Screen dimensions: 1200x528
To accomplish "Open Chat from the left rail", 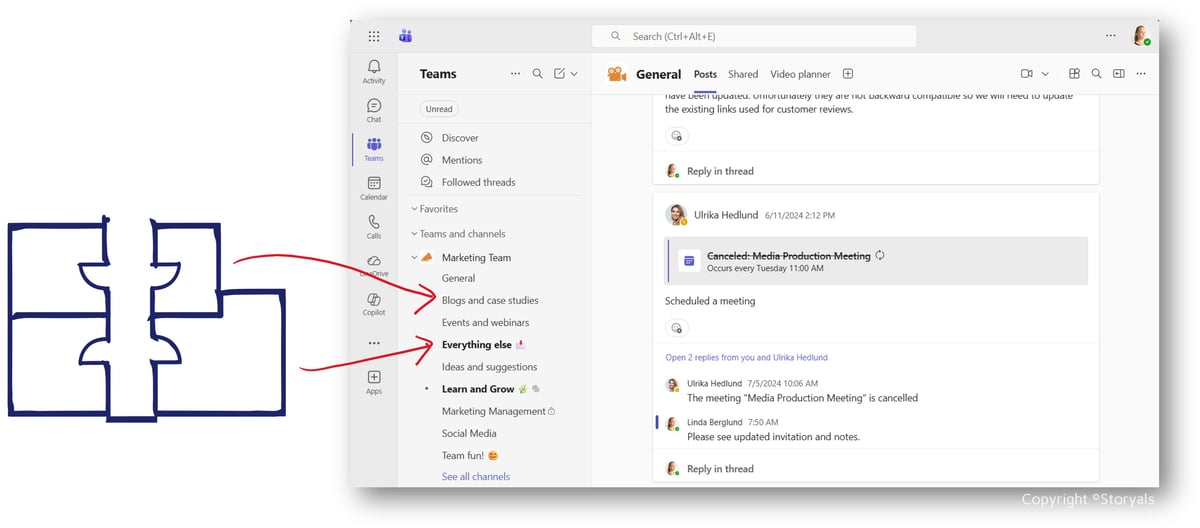I will pyautogui.click(x=374, y=110).
